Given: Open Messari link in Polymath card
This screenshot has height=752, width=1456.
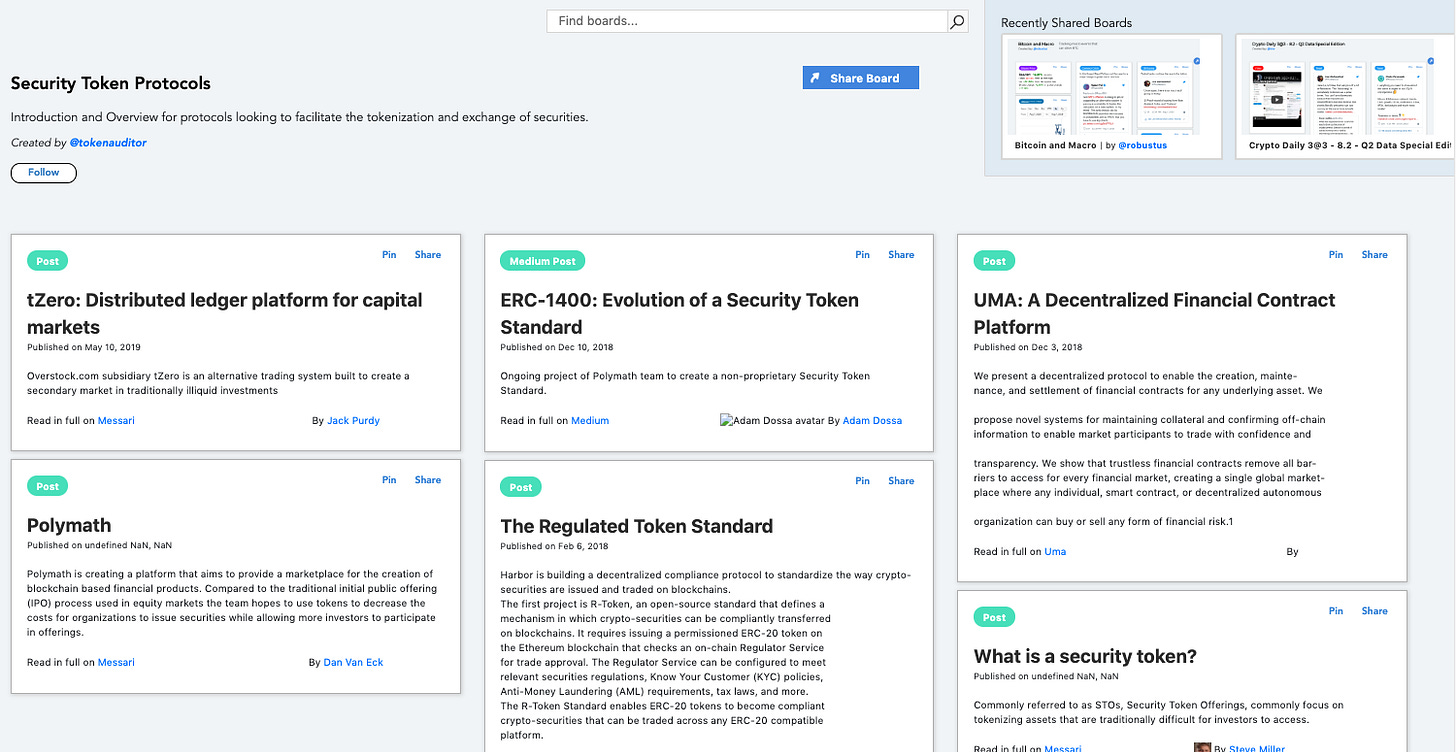Looking at the screenshot, I should (116, 663).
